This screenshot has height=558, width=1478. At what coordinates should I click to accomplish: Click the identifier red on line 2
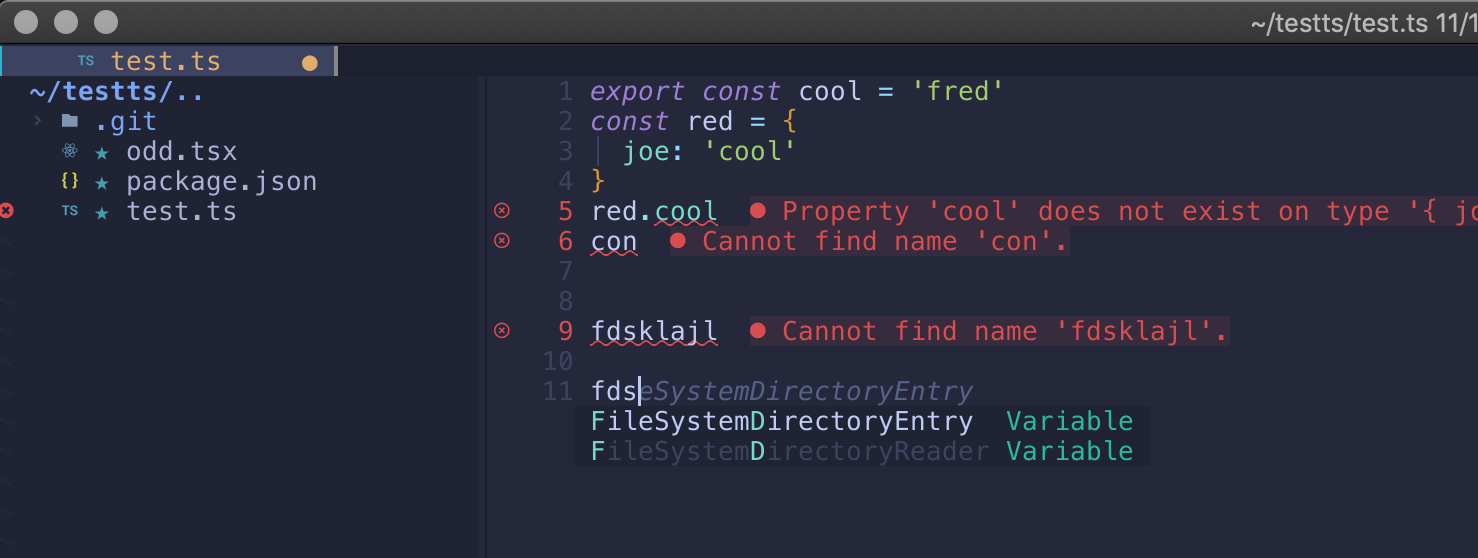tap(711, 122)
